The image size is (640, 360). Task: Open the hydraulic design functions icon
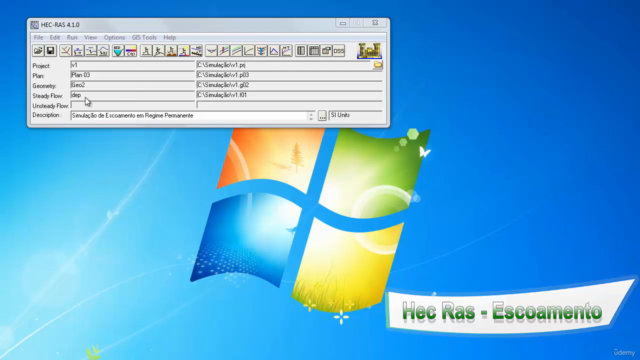pos(197,51)
